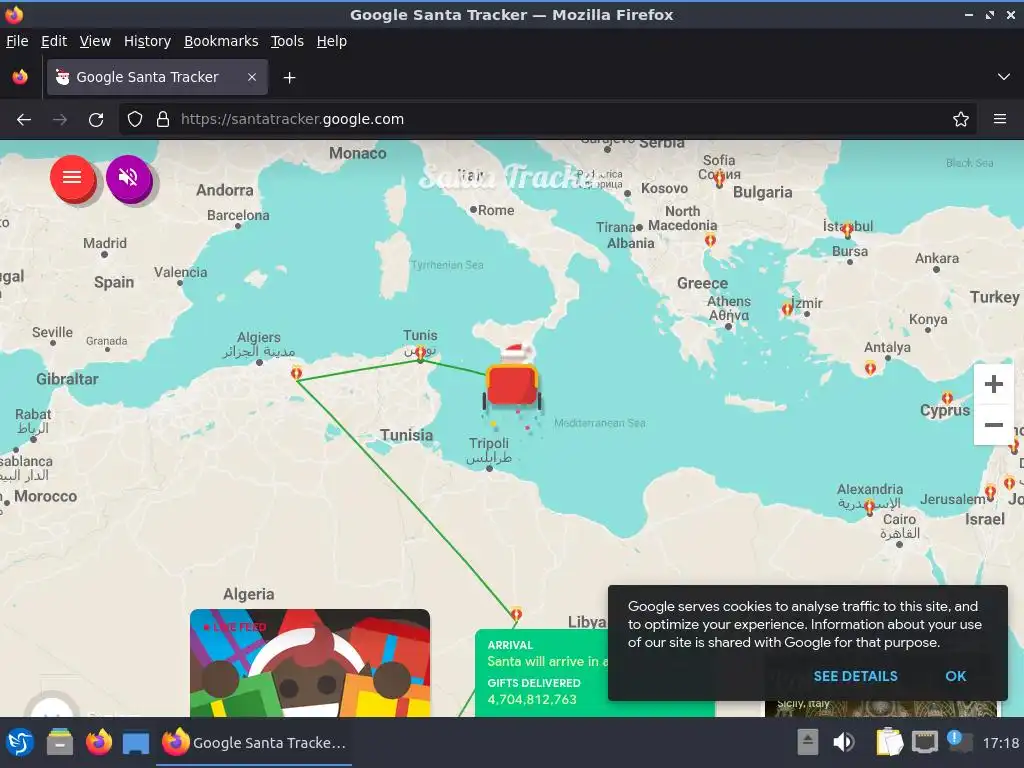The image size is (1024, 768).
Task: Open the notification tray icon
Action: pyautogui.click(x=959, y=741)
